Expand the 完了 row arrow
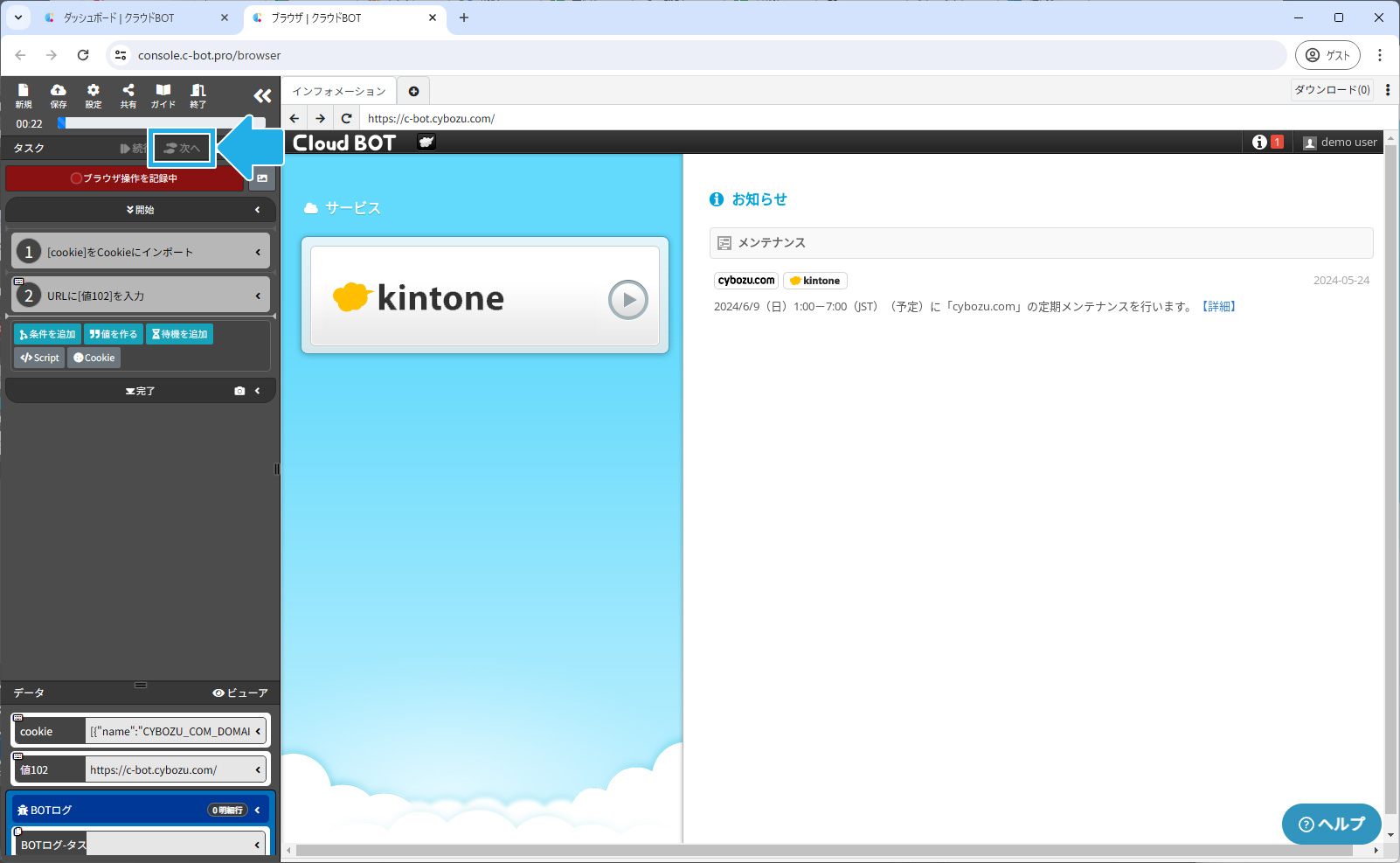Screen dimensions: 1400x863 coord(258,391)
